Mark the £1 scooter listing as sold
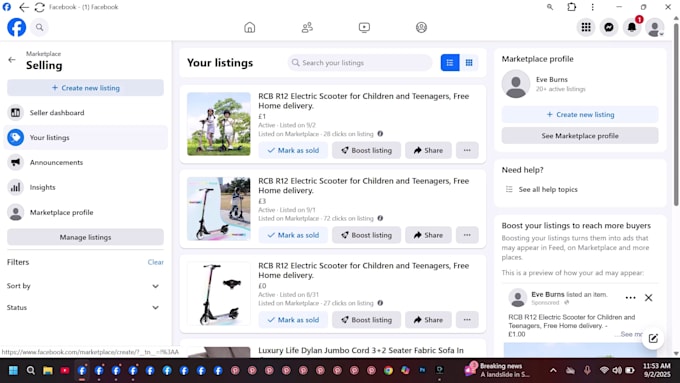The height and width of the screenshot is (383, 680). (293, 150)
